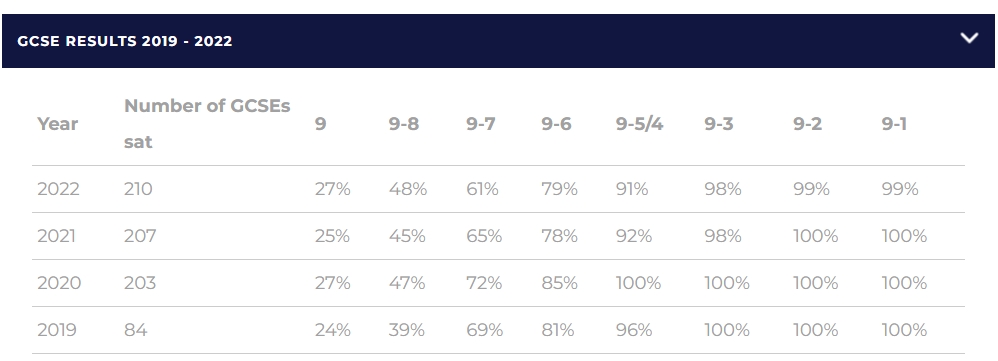
Task: Click the 39% value in 2019 row
Action: pyautogui.click(x=407, y=330)
